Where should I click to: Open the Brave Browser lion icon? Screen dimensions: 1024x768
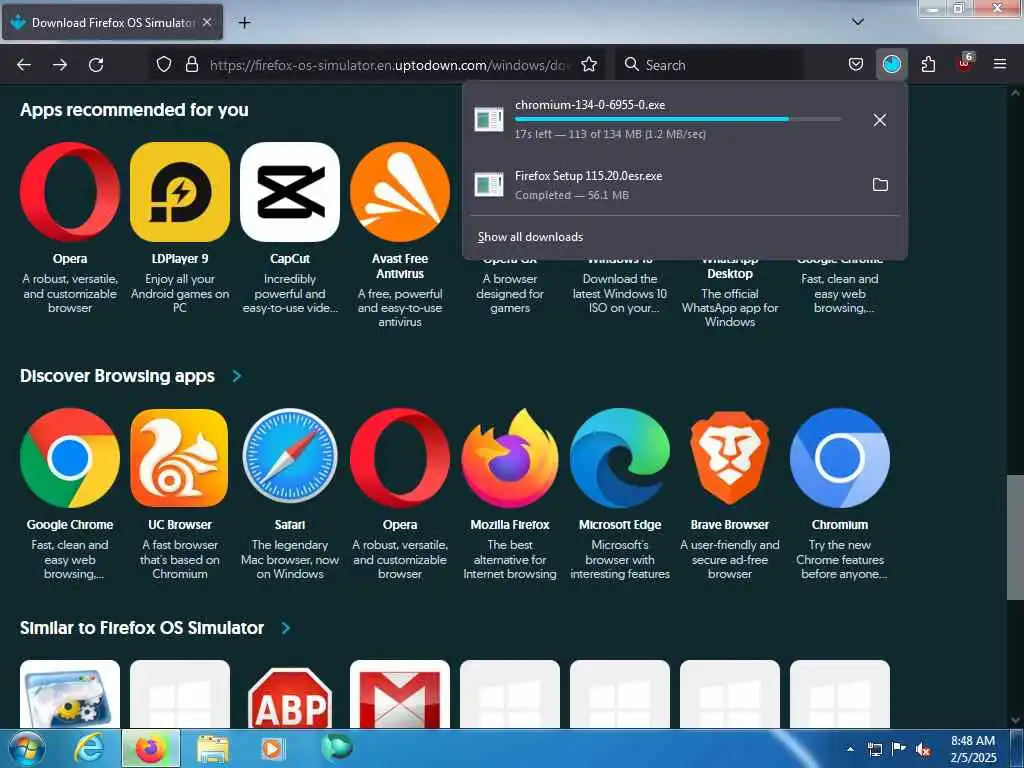tap(730, 458)
